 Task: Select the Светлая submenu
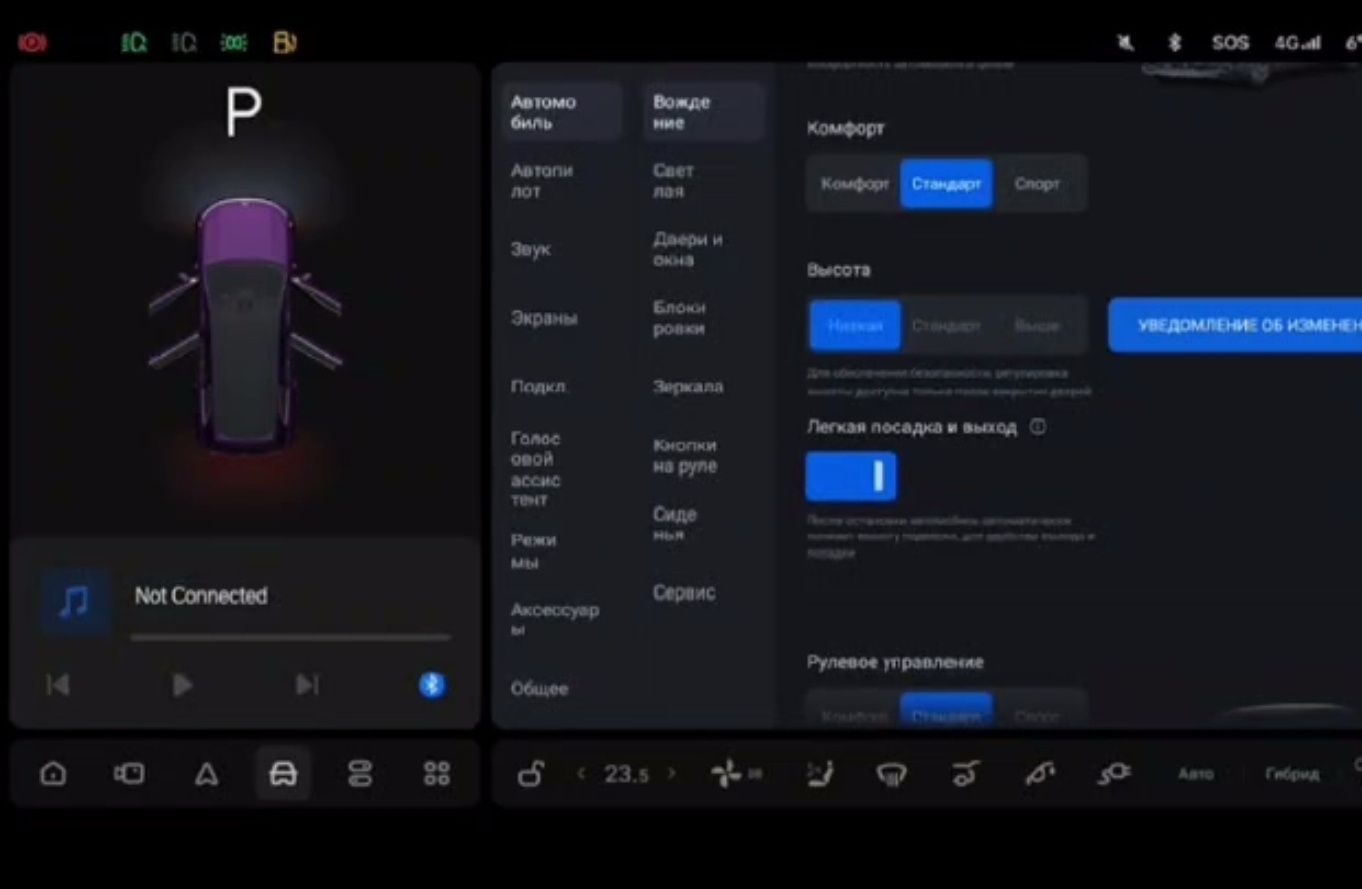[674, 181]
